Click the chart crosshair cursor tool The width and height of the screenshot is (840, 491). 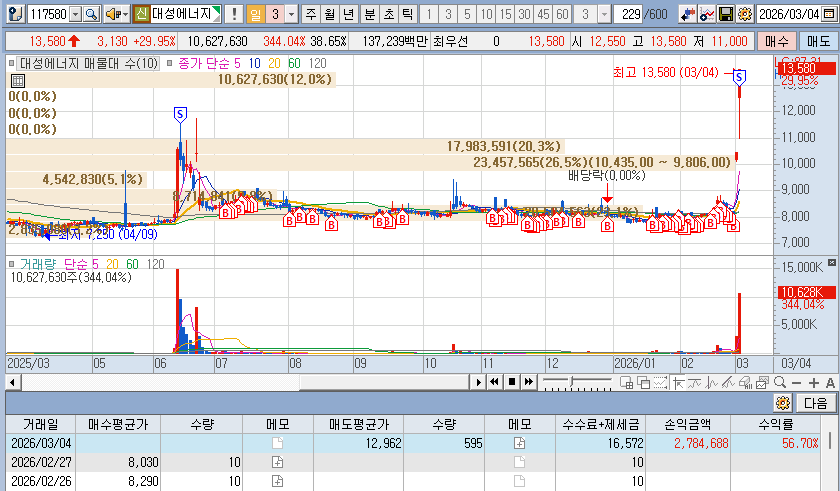coord(678,382)
